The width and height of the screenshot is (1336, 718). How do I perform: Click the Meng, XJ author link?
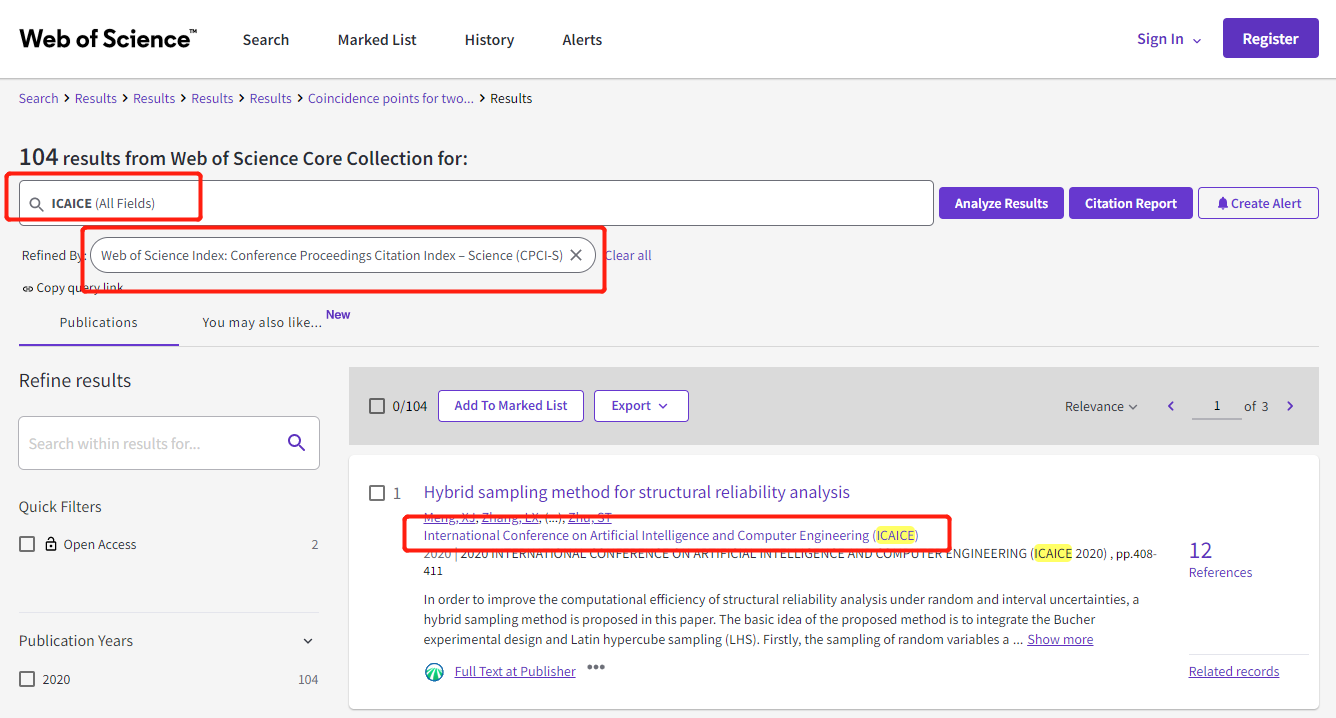450,517
